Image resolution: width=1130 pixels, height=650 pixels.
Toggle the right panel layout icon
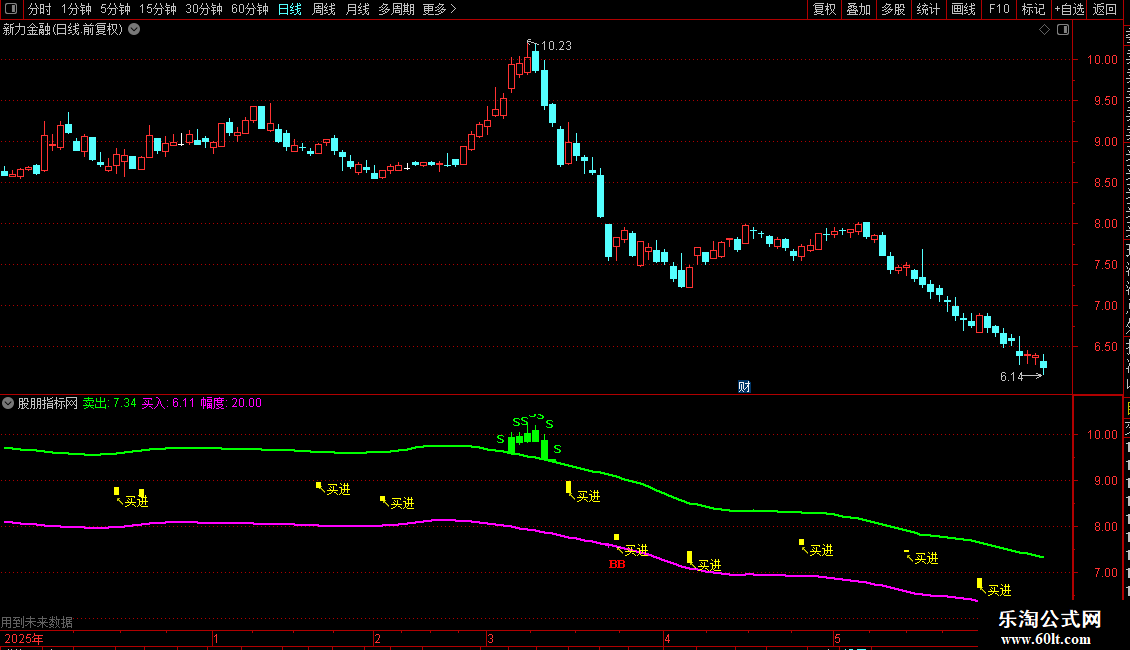tap(1063, 30)
